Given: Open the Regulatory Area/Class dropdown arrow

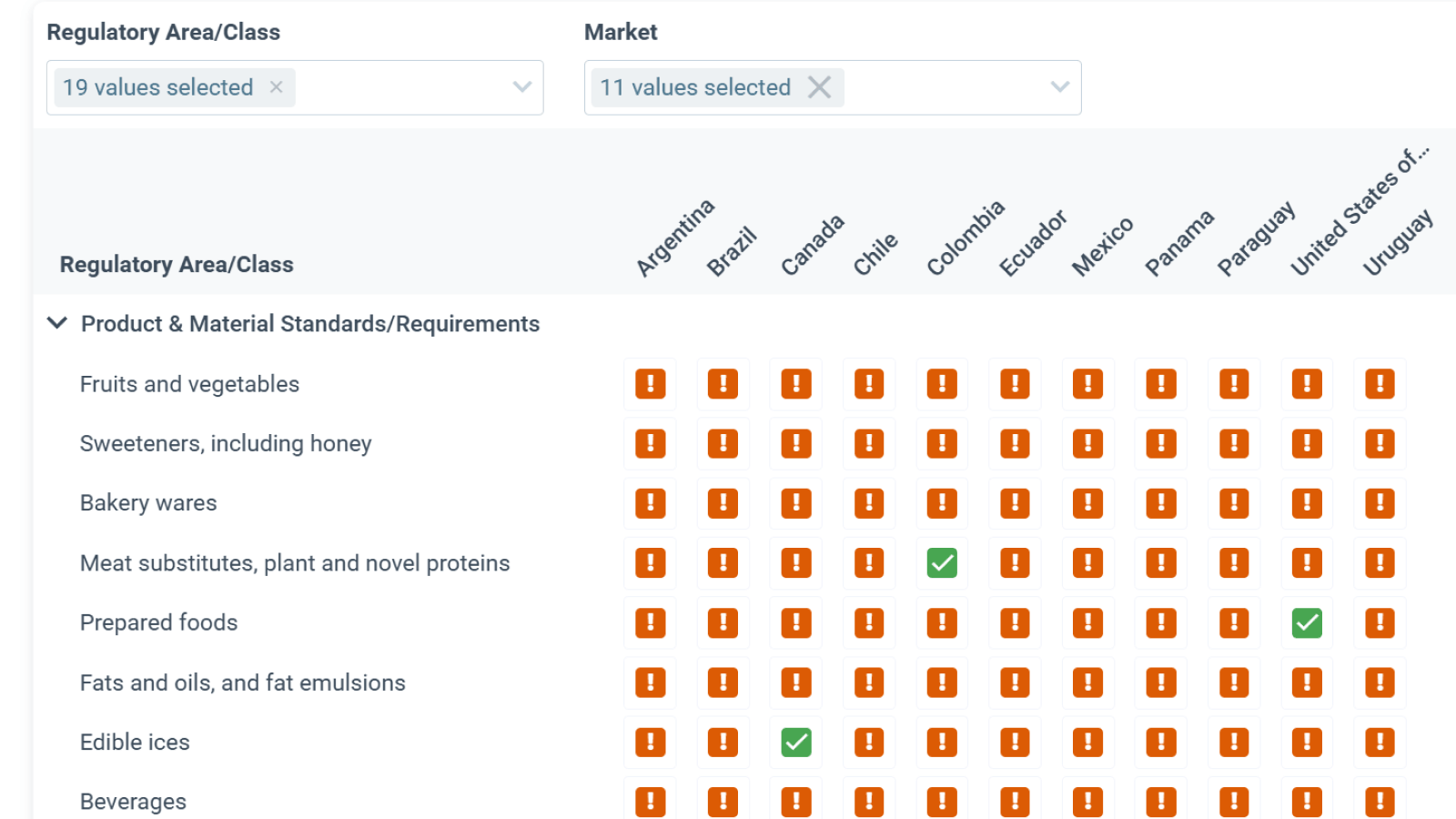Looking at the screenshot, I should [521, 87].
